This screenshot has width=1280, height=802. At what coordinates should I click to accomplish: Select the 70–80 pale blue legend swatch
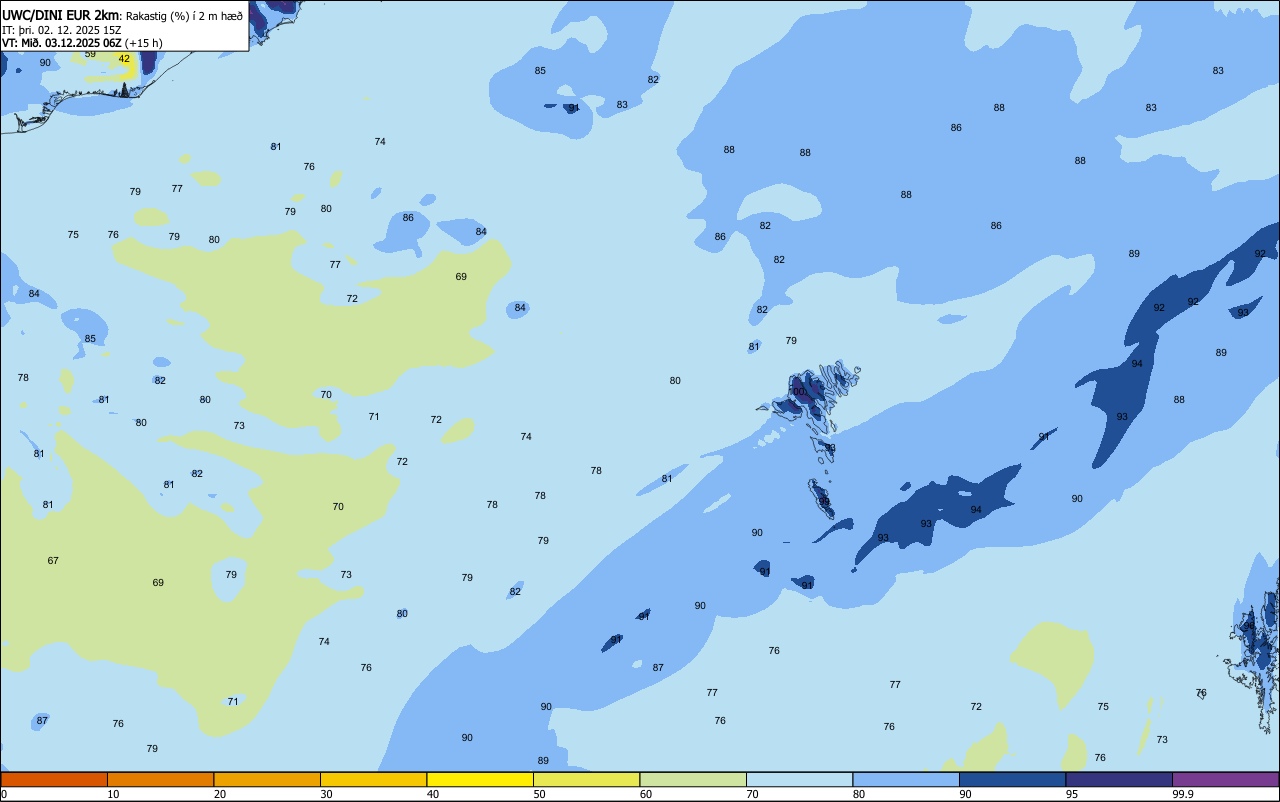(799, 779)
